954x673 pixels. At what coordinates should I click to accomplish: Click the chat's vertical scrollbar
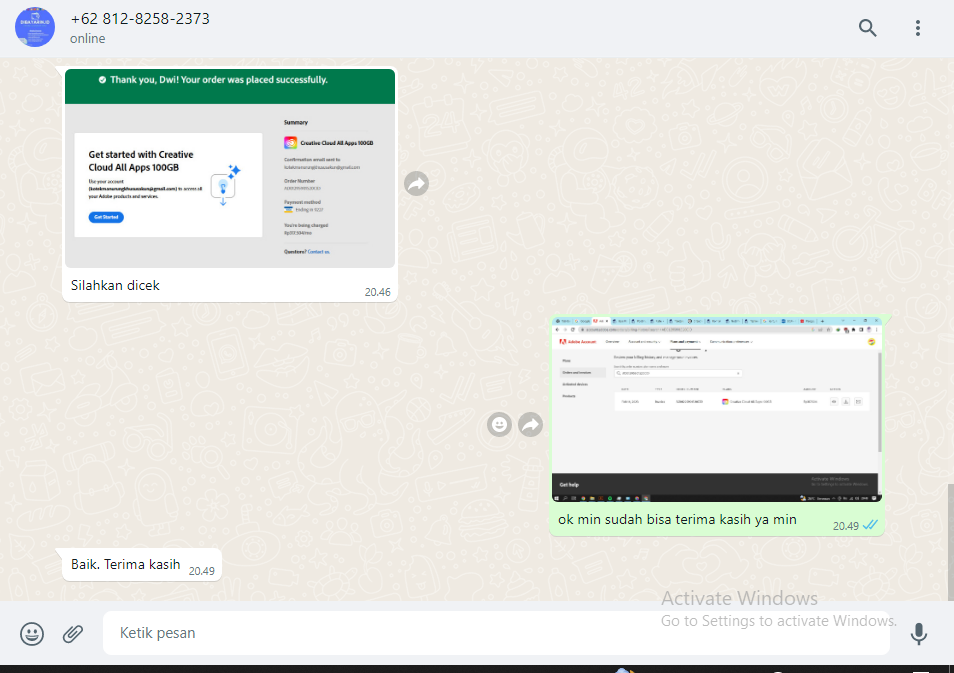(x=950, y=542)
